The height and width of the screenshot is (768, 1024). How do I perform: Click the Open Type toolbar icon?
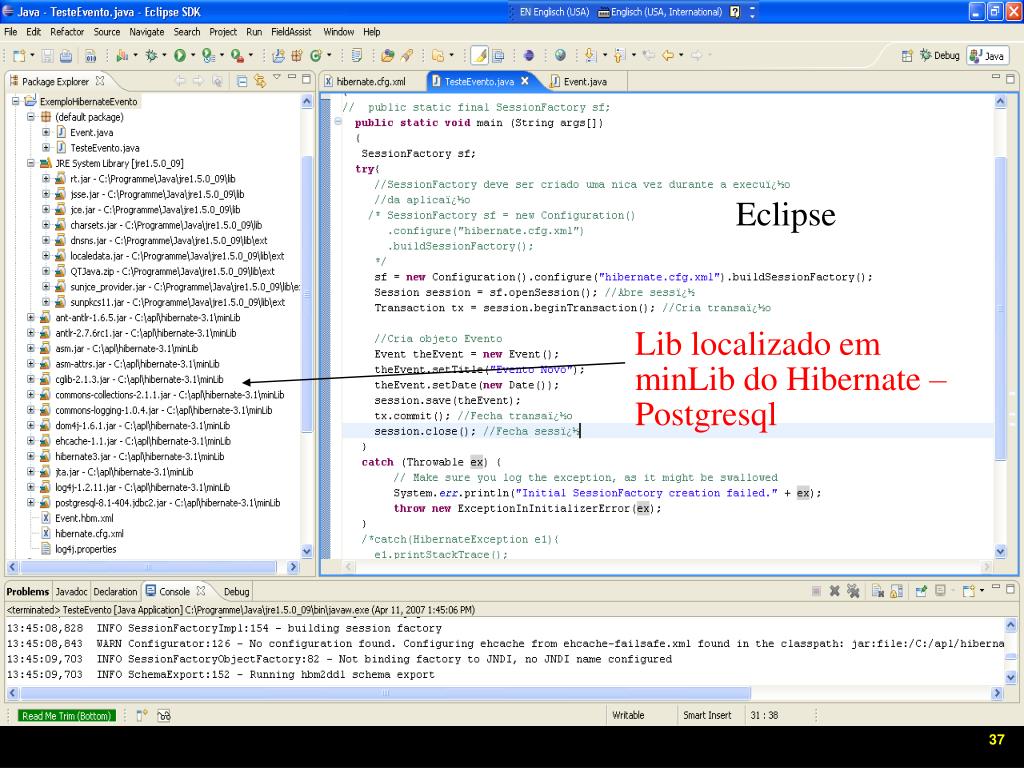click(387, 56)
